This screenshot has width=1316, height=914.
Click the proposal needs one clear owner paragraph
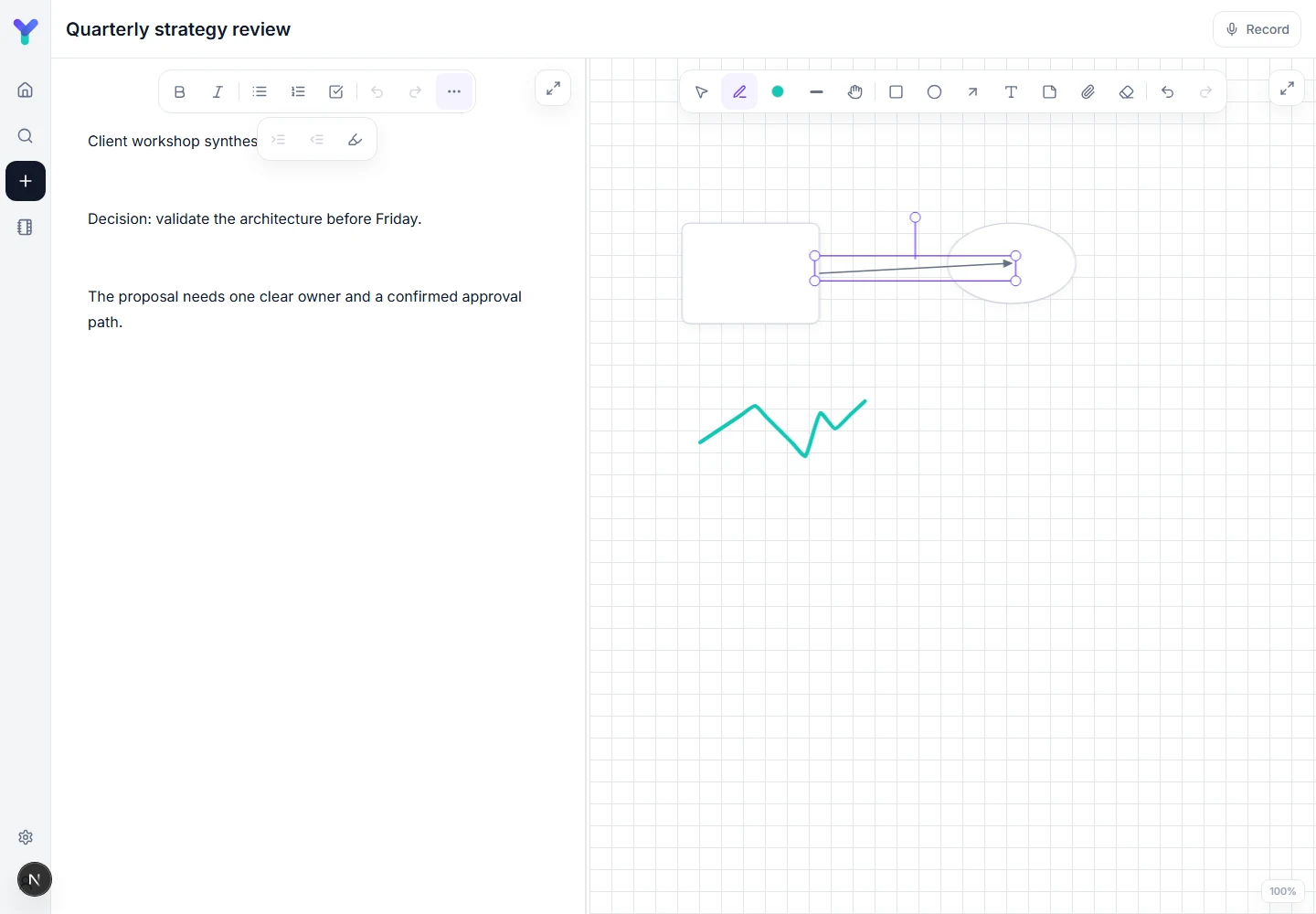[304, 309]
